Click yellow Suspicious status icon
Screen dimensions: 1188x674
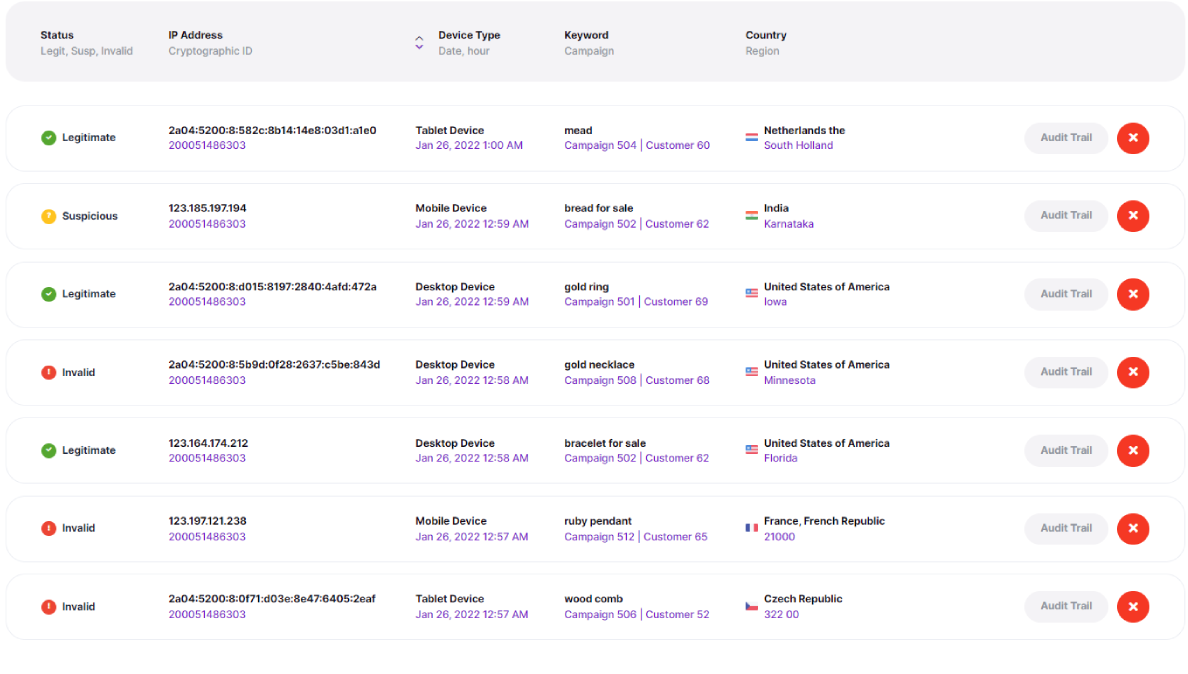[48, 216]
